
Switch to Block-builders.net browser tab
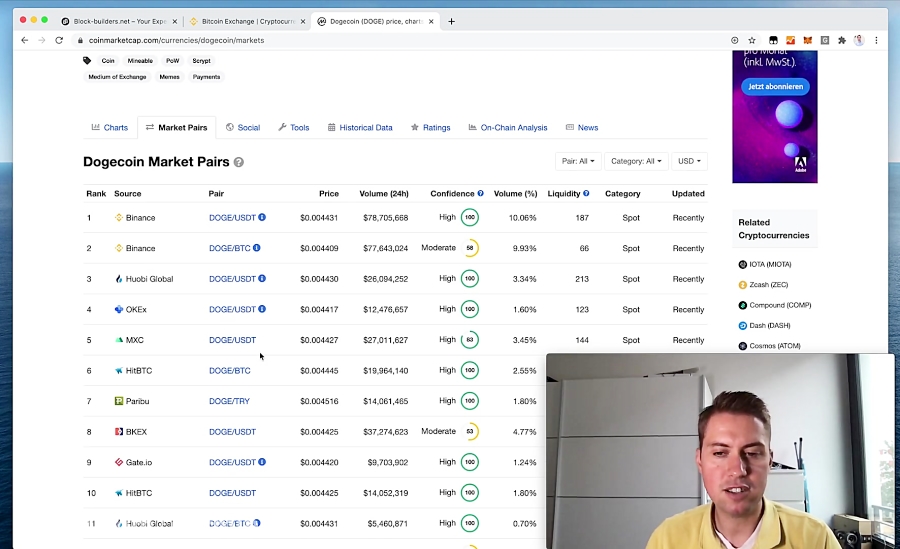click(x=118, y=21)
